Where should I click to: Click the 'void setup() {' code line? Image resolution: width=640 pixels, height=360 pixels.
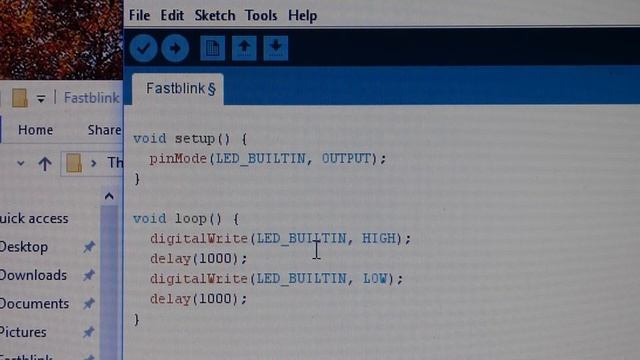click(190, 139)
